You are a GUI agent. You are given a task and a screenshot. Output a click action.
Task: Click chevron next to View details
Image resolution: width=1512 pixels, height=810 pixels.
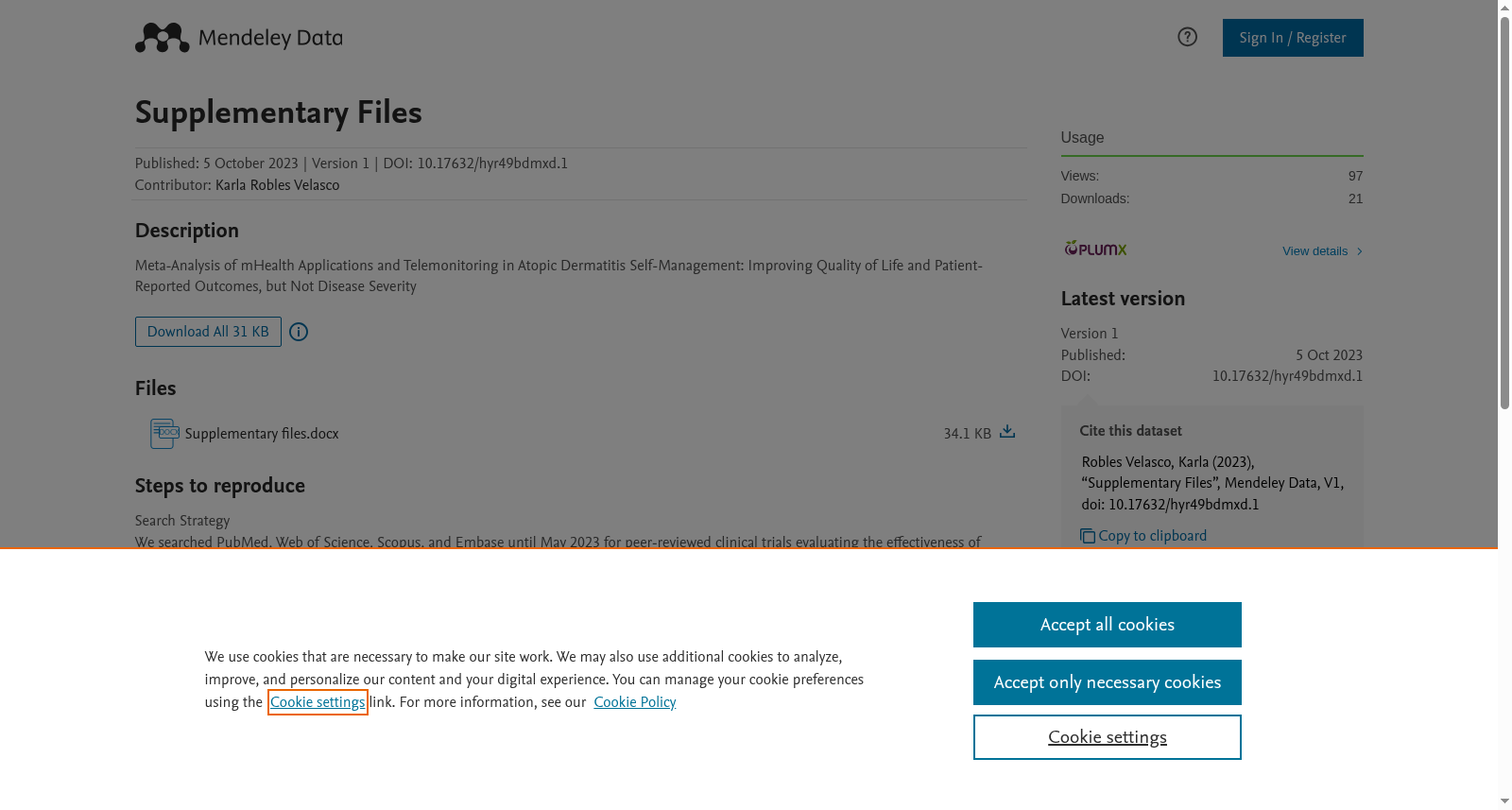[1359, 251]
